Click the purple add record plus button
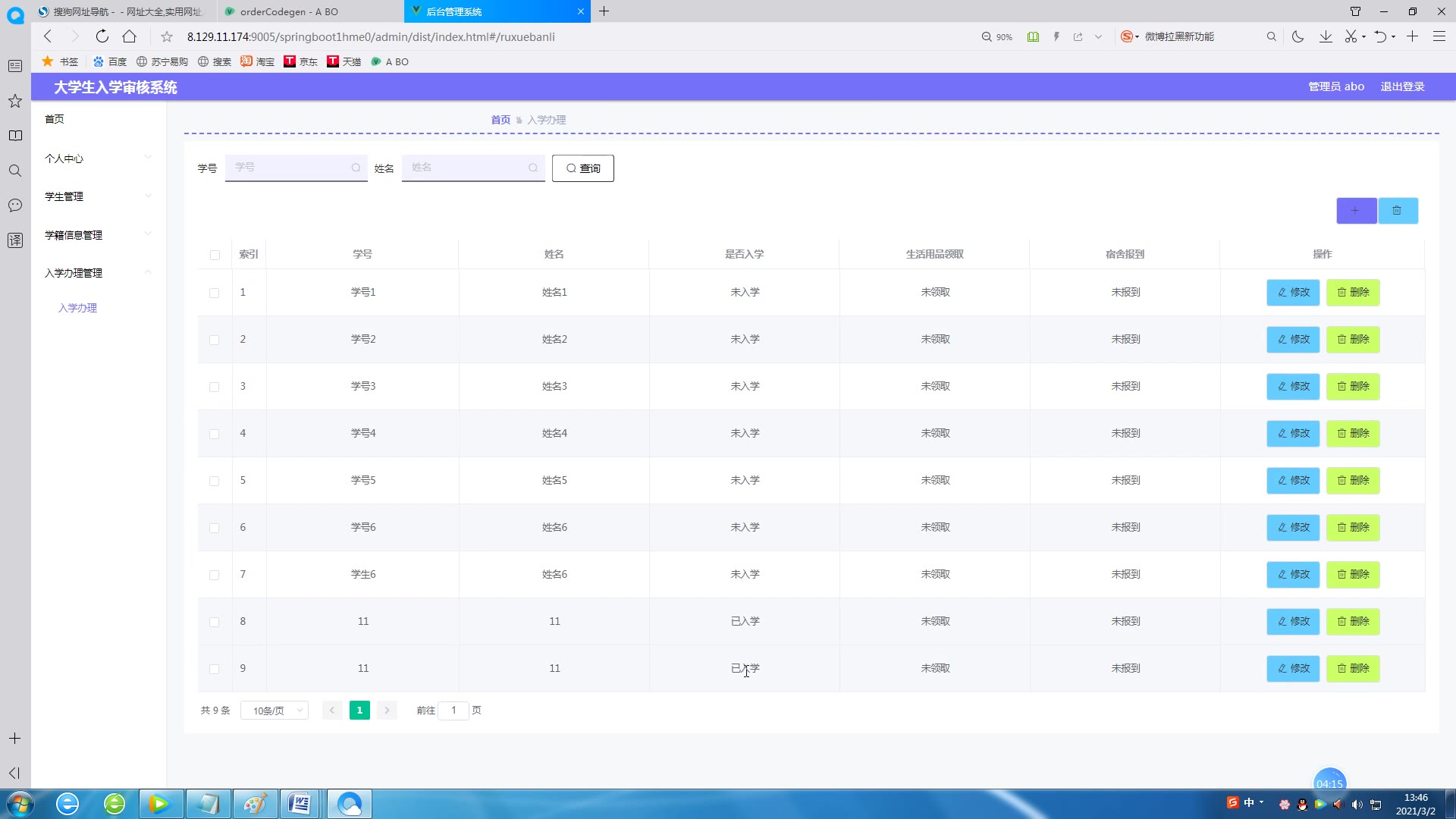This screenshot has width=1456, height=819. click(x=1356, y=211)
